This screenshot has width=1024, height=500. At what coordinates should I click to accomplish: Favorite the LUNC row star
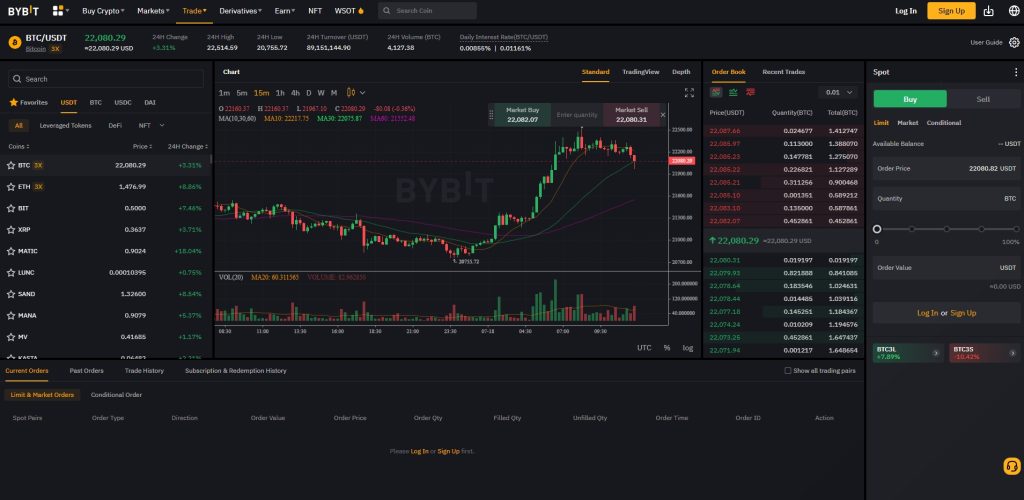tap(11, 273)
